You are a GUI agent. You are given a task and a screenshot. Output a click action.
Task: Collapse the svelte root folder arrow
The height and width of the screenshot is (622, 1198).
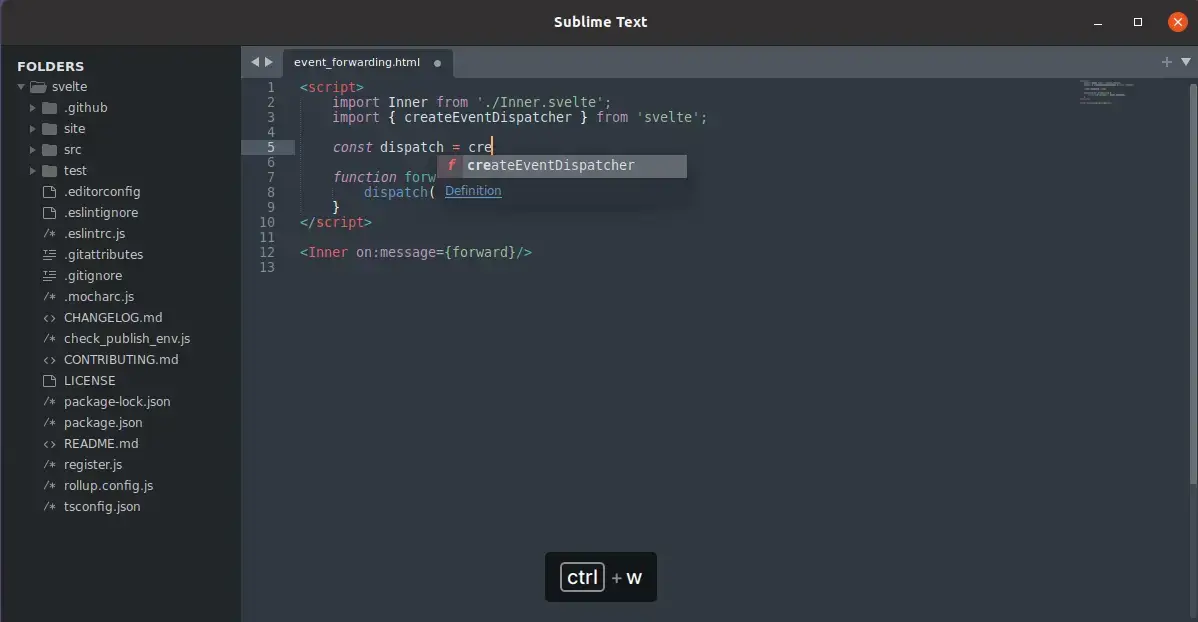click(21, 87)
